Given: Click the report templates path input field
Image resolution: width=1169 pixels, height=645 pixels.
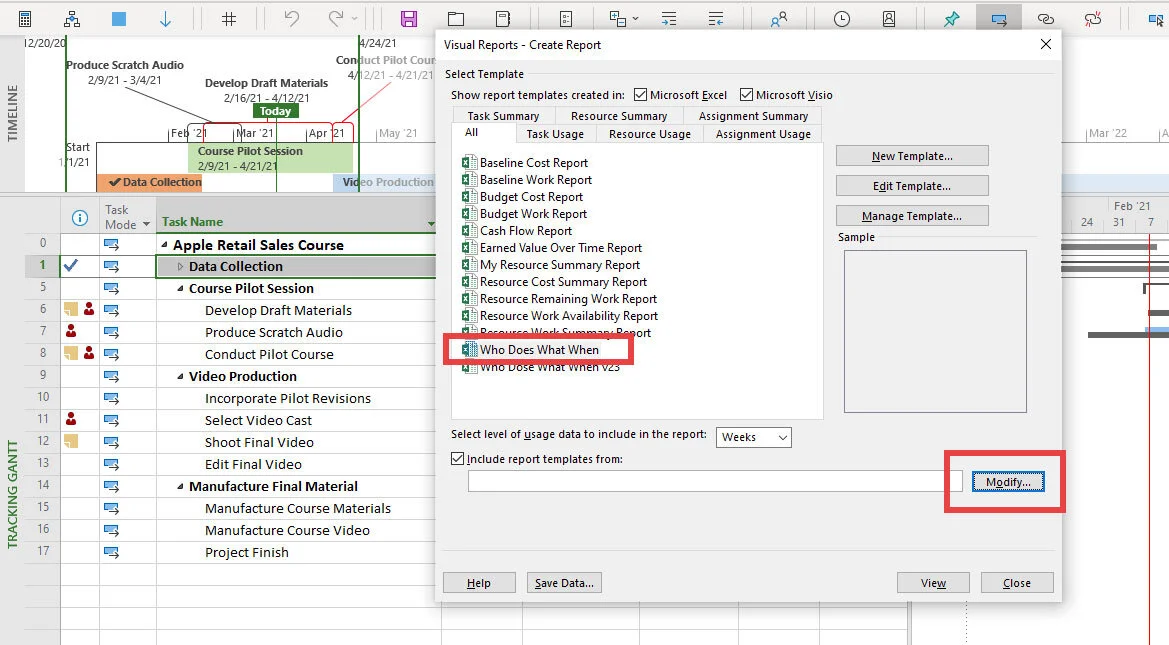Looking at the screenshot, I should pyautogui.click(x=716, y=481).
